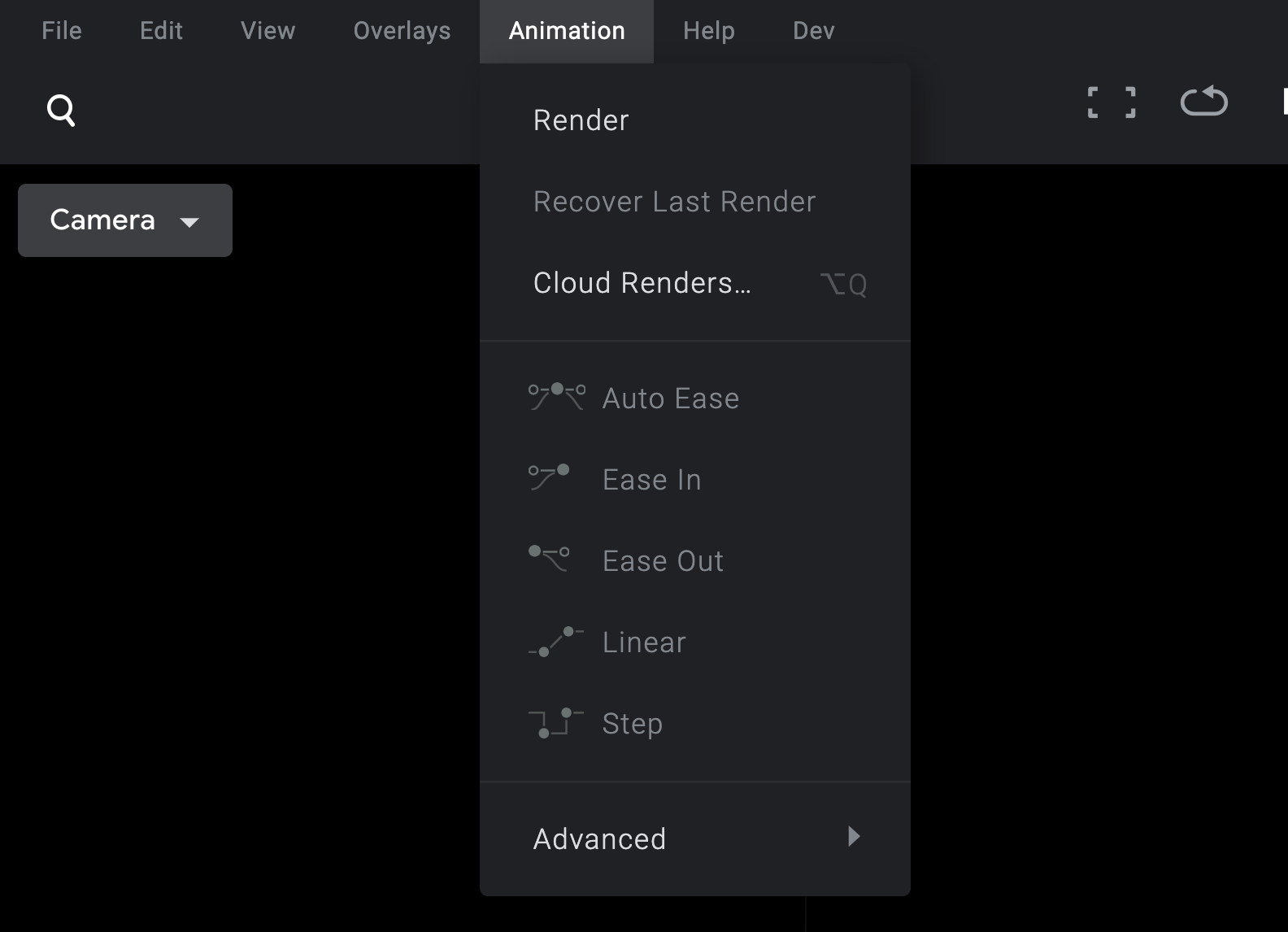
Task: Select Recover Last Render
Action: [674, 202]
